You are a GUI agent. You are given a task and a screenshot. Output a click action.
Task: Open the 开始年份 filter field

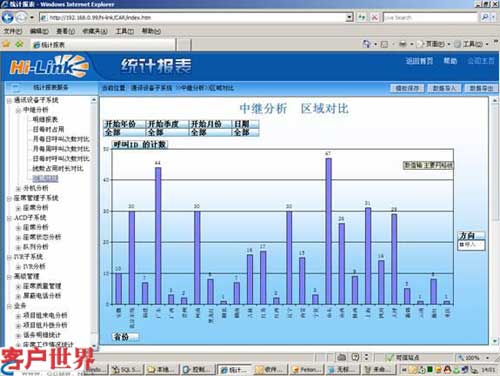click(x=124, y=128)
